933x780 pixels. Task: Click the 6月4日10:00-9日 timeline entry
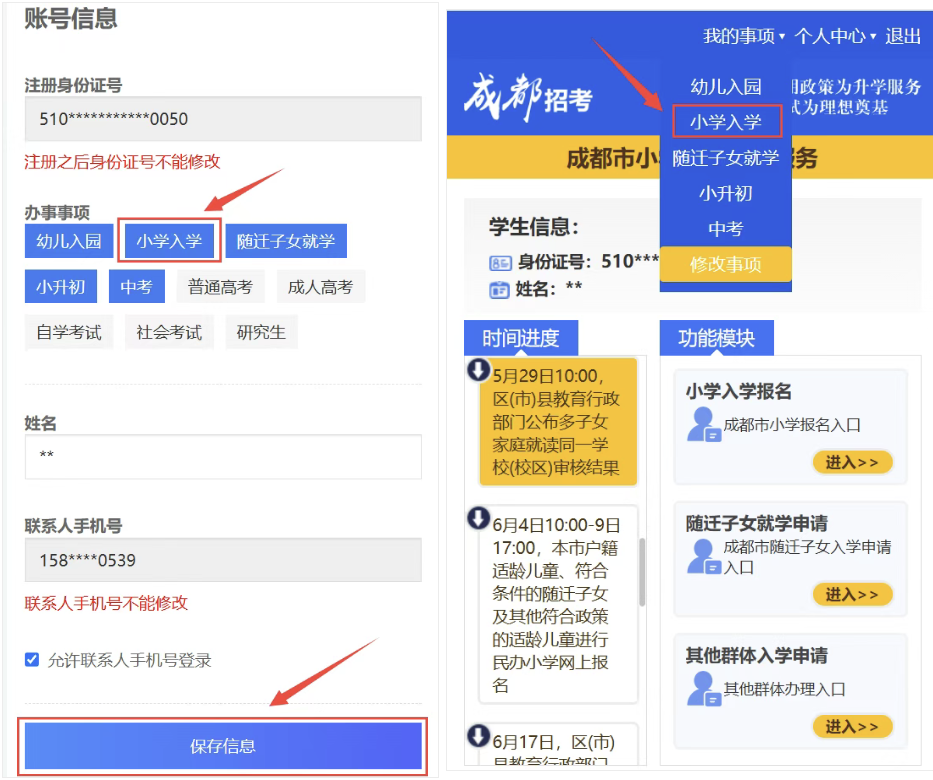558,604
